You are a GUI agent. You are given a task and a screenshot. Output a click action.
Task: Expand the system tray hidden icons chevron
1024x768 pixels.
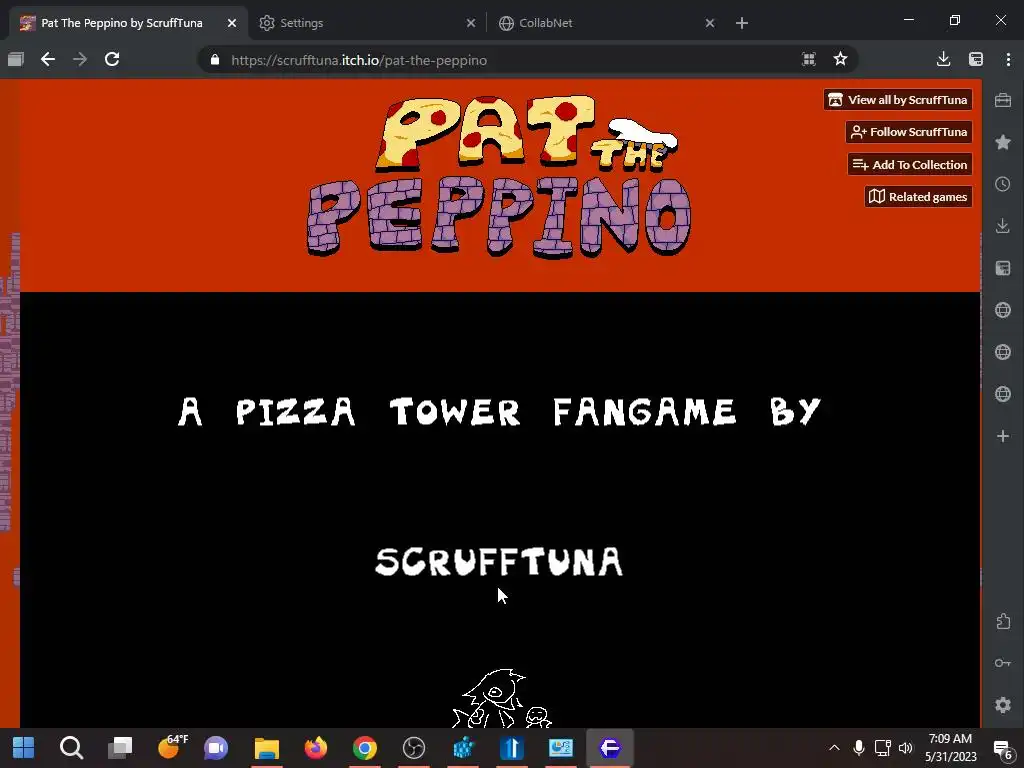pos(834,748)
